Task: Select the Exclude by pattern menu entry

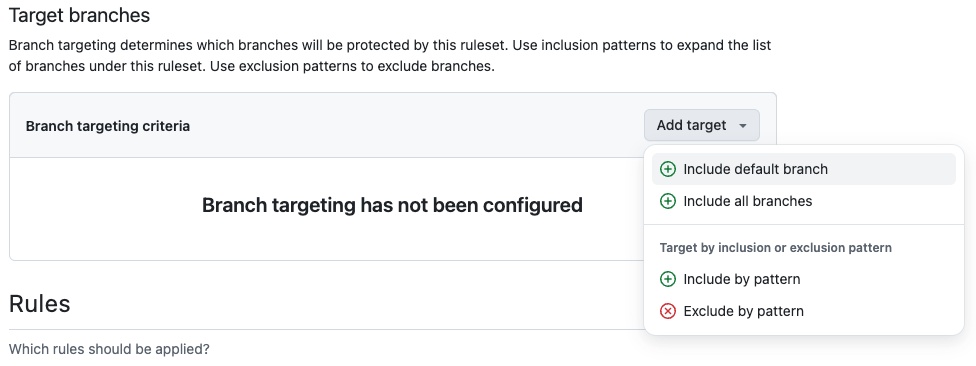Action: 804,311
